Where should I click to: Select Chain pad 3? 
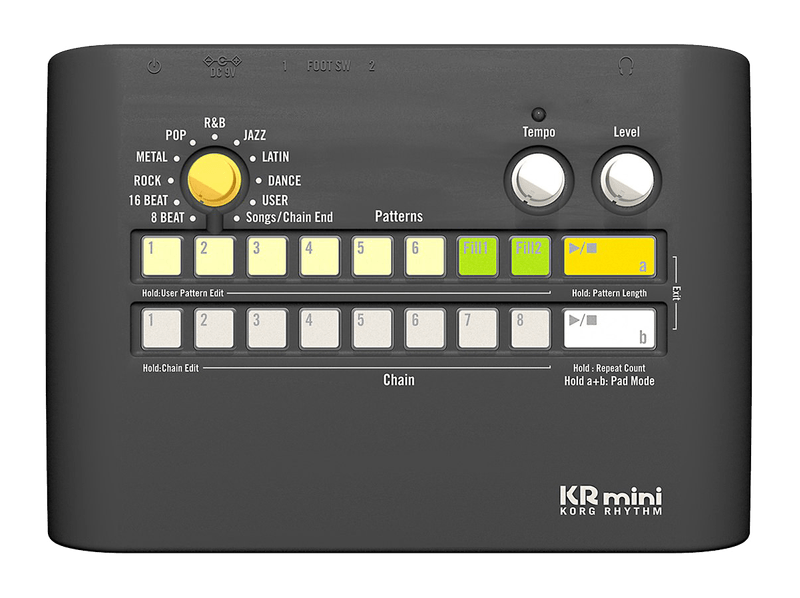[x=267, y=329]
